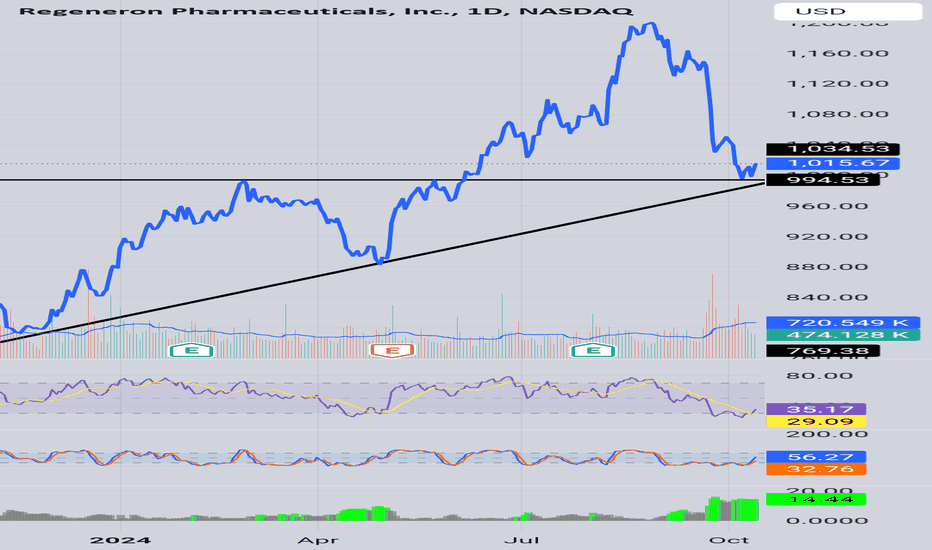Click the 474.128 K volume average label
Image resolution: width=932 pixels, height=550 pixels.
(x=843, y=335)
